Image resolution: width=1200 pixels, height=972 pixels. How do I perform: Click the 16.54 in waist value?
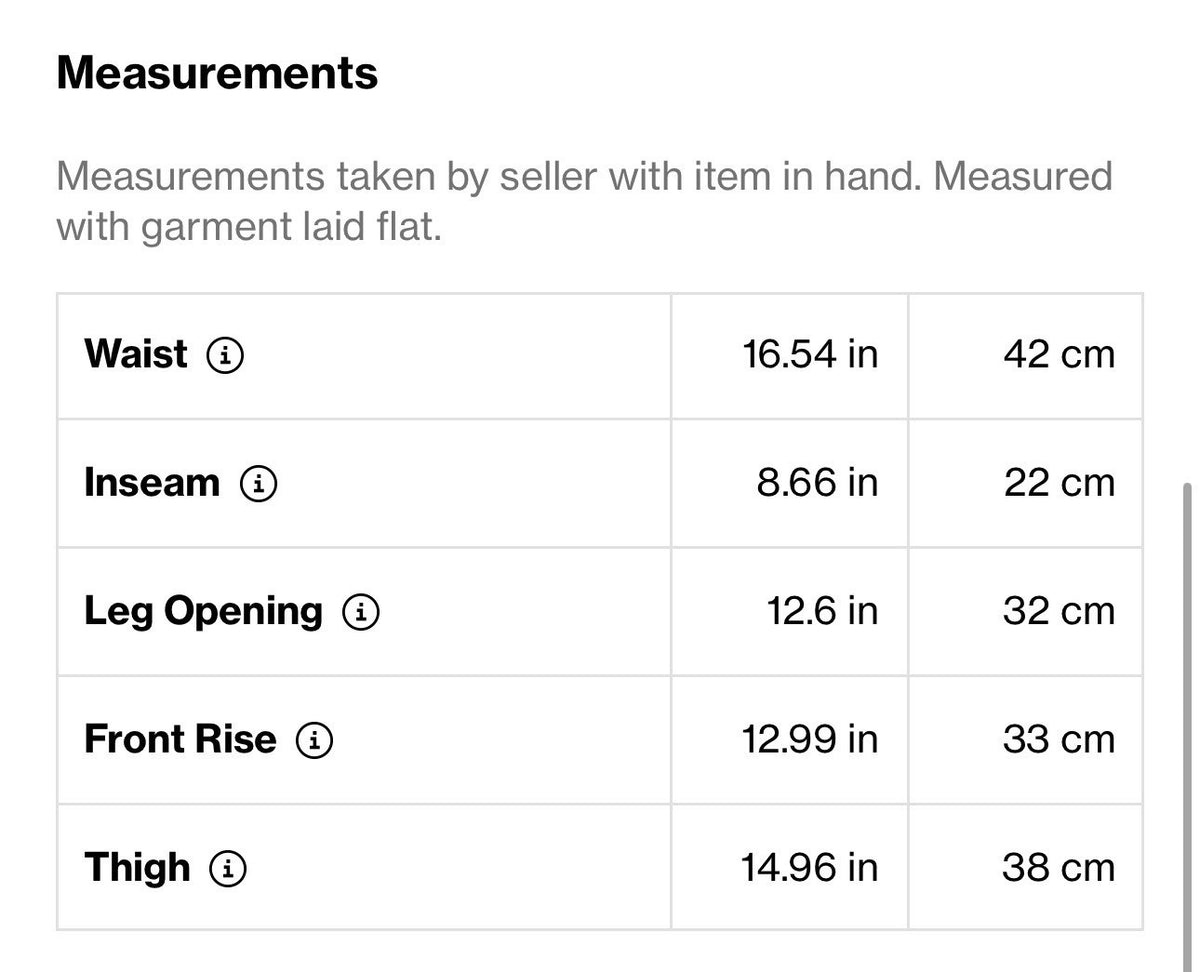pos(810,354)
